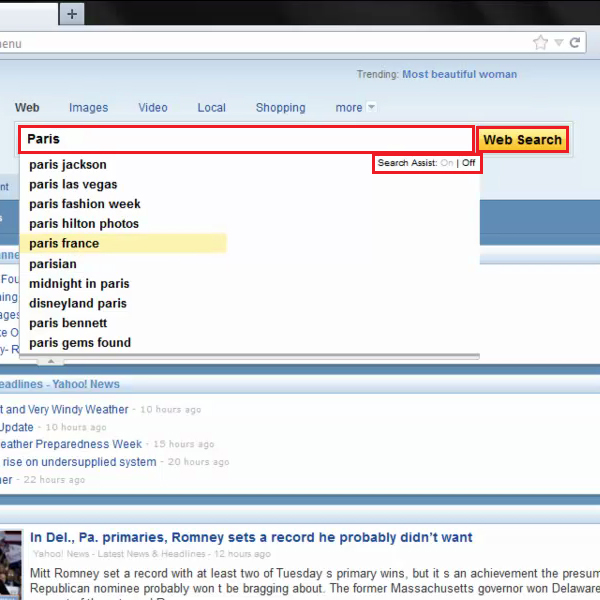
Task: Turn Search Assist Off
Action: tap(468, 163)
